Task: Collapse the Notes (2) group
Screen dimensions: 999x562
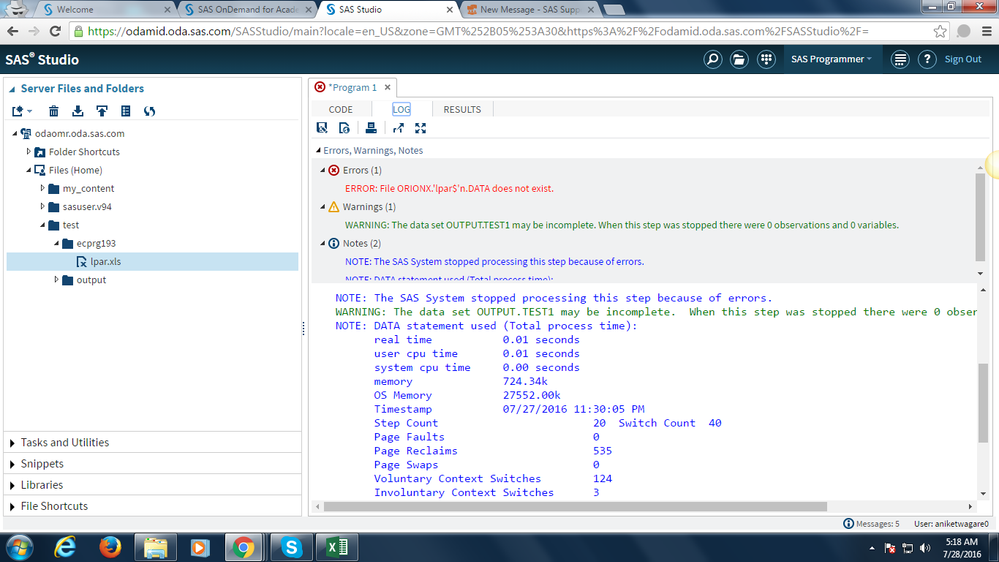Action: point(323,243)
